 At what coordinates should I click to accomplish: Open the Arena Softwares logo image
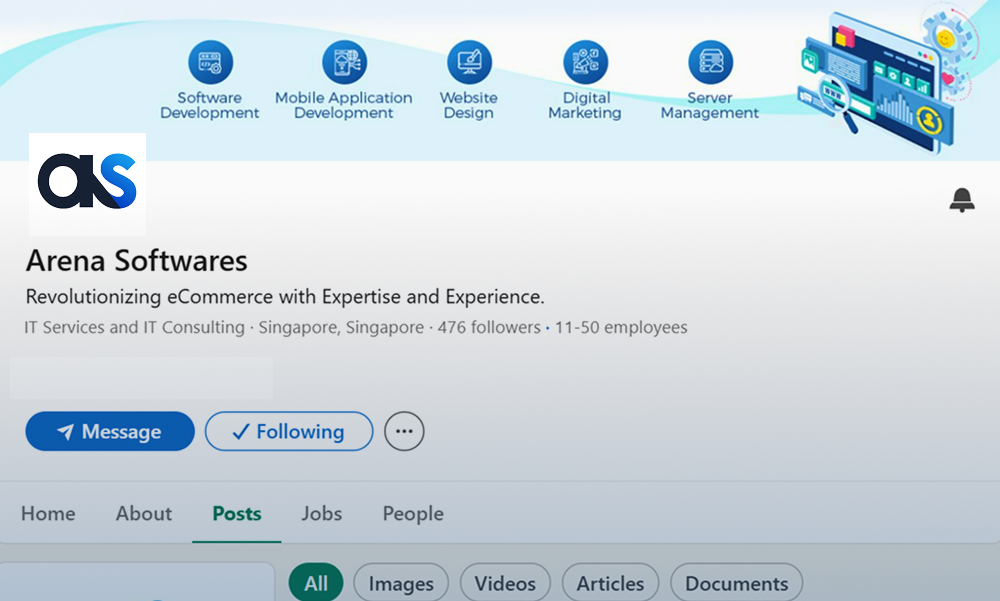point(87,184)
